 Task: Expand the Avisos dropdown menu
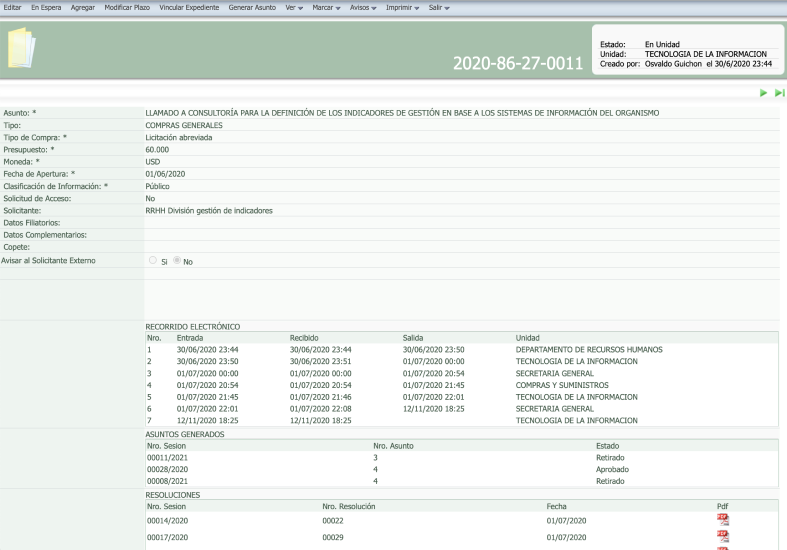point(363,8)
